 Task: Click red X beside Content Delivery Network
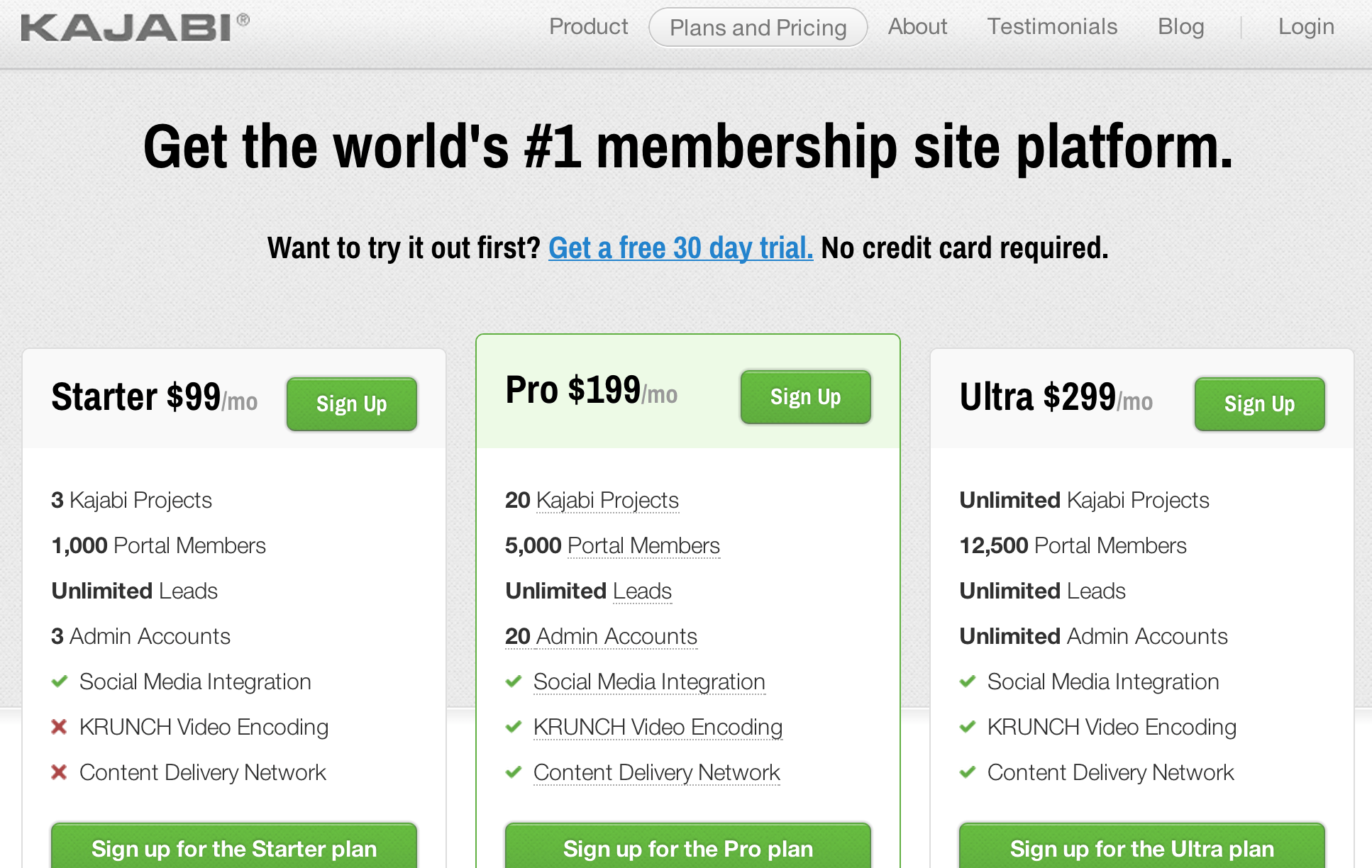60,772
